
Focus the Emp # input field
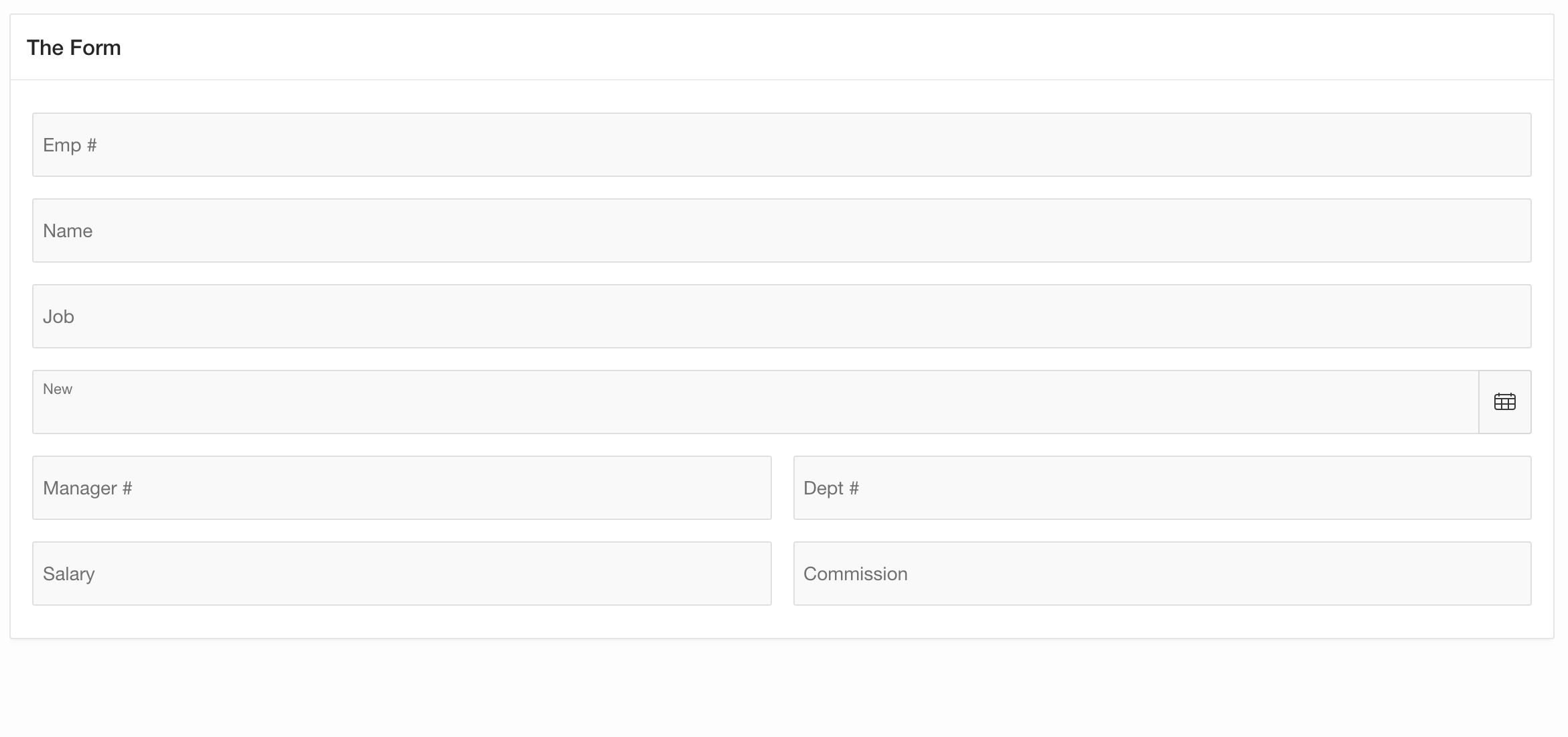(x=781, y=145)
